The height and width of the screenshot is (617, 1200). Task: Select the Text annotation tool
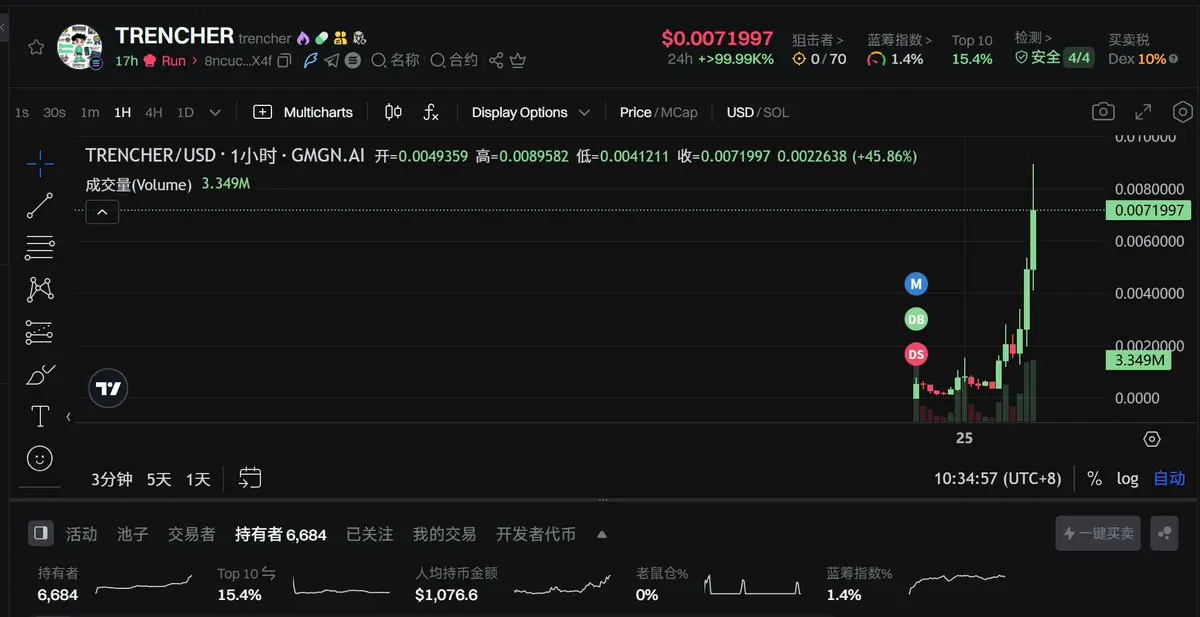[40, 416]
